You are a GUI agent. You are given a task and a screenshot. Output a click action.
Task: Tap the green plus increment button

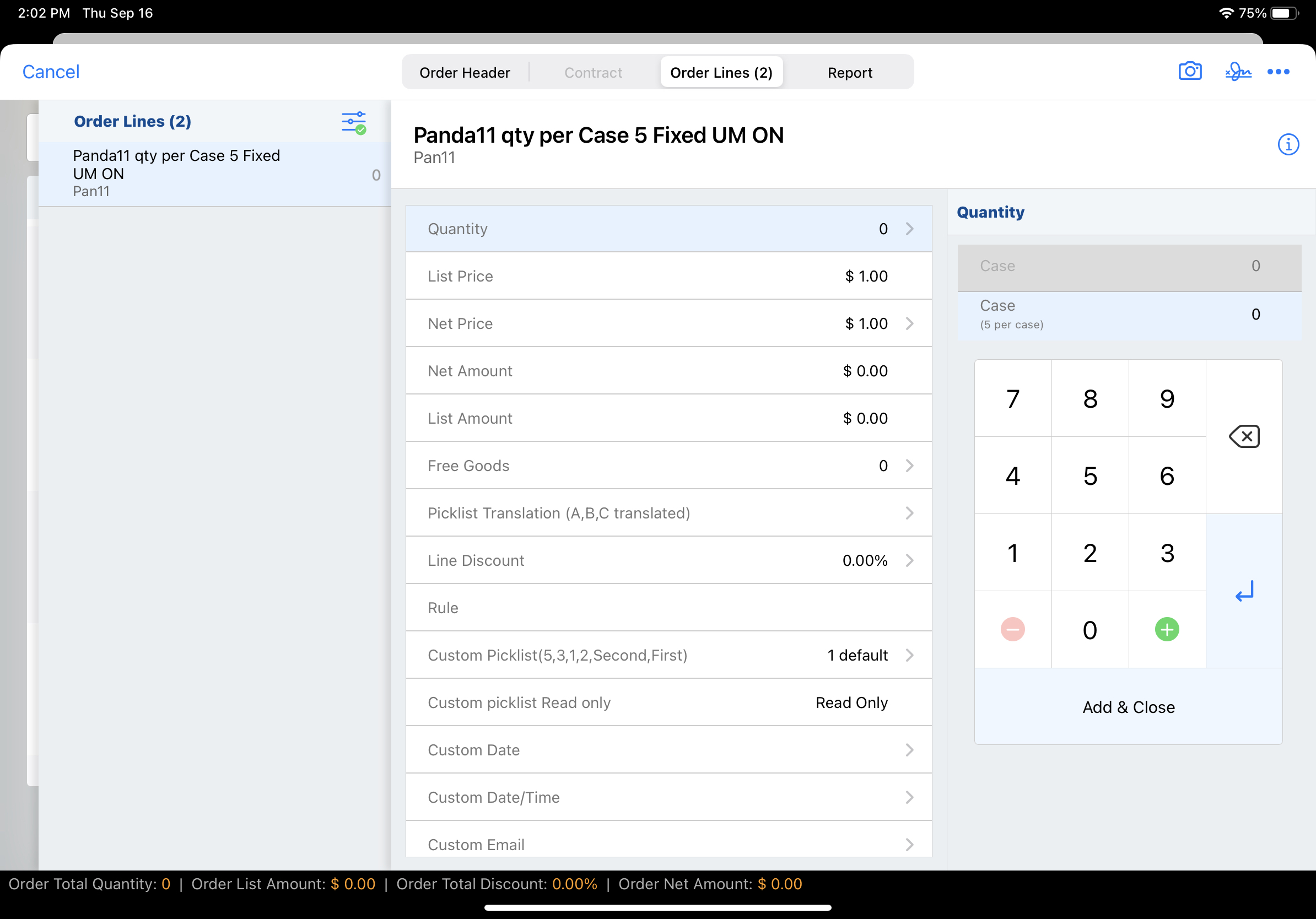click(x=1167, y=630)
